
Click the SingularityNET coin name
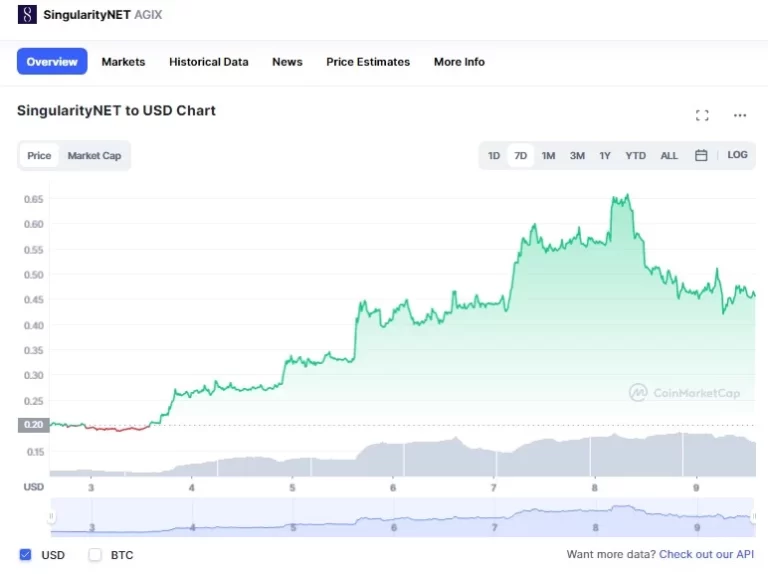tap(87, 15)
